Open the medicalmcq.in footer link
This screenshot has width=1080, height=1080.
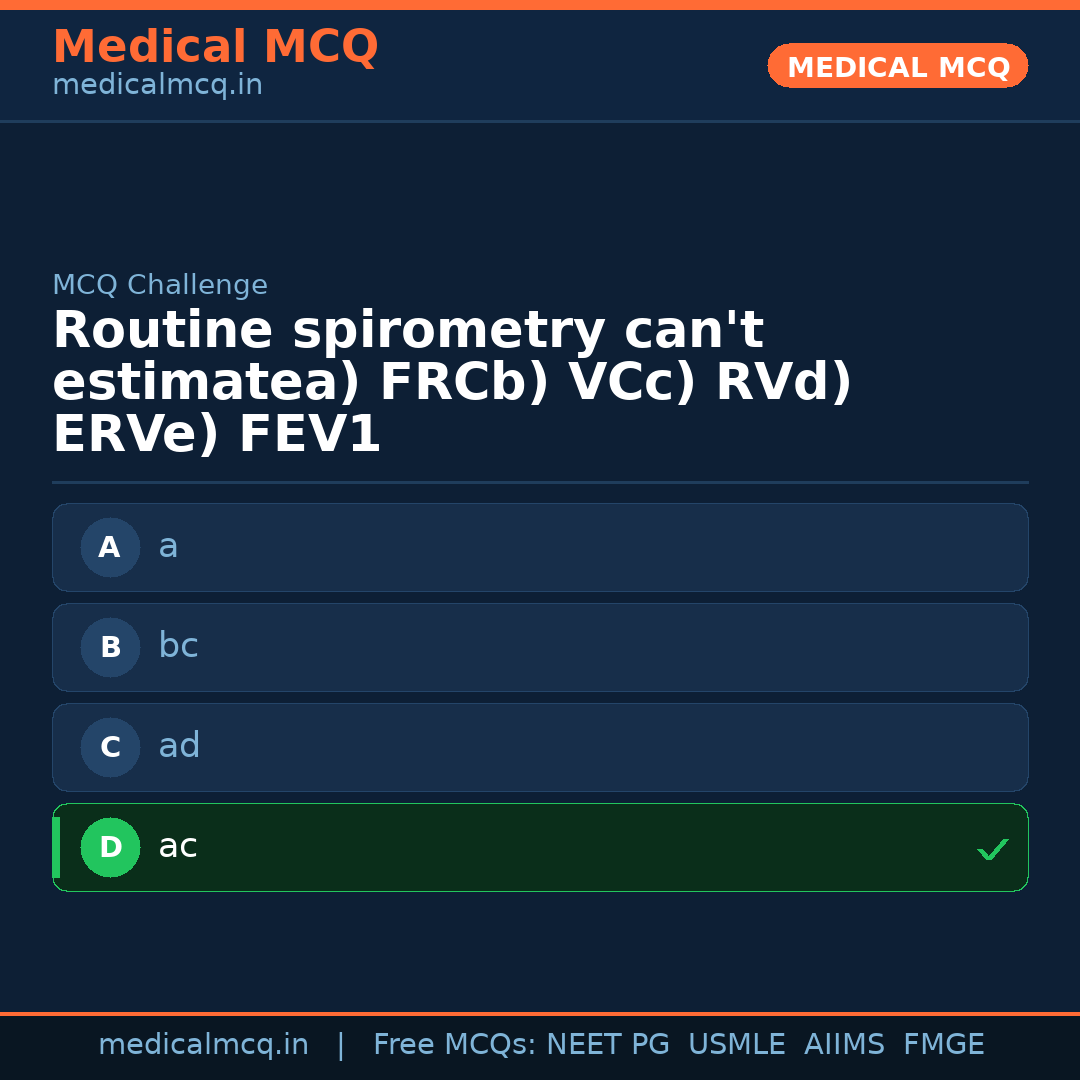(204, 1044)
